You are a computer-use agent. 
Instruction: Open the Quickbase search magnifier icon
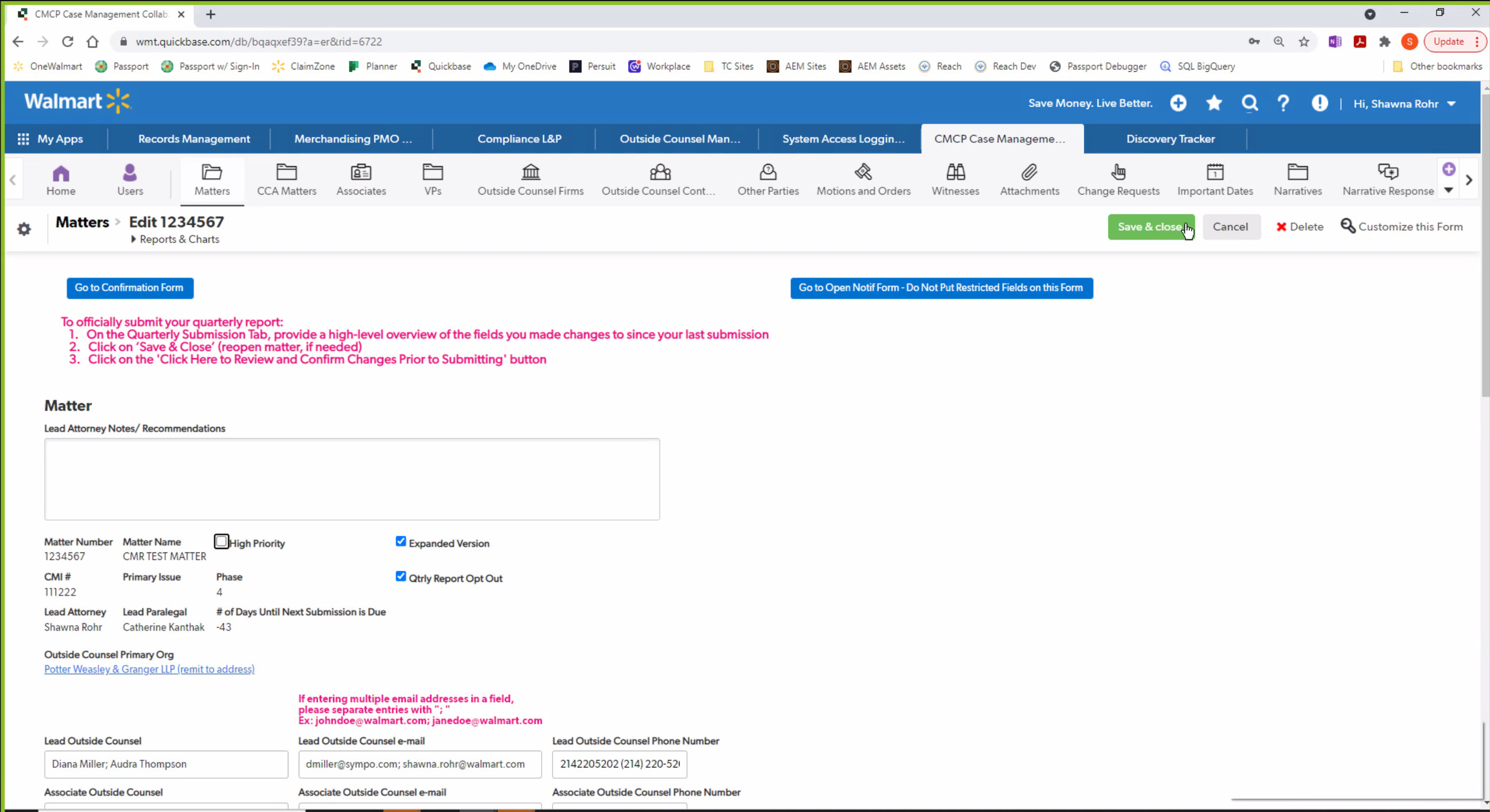1249,103
